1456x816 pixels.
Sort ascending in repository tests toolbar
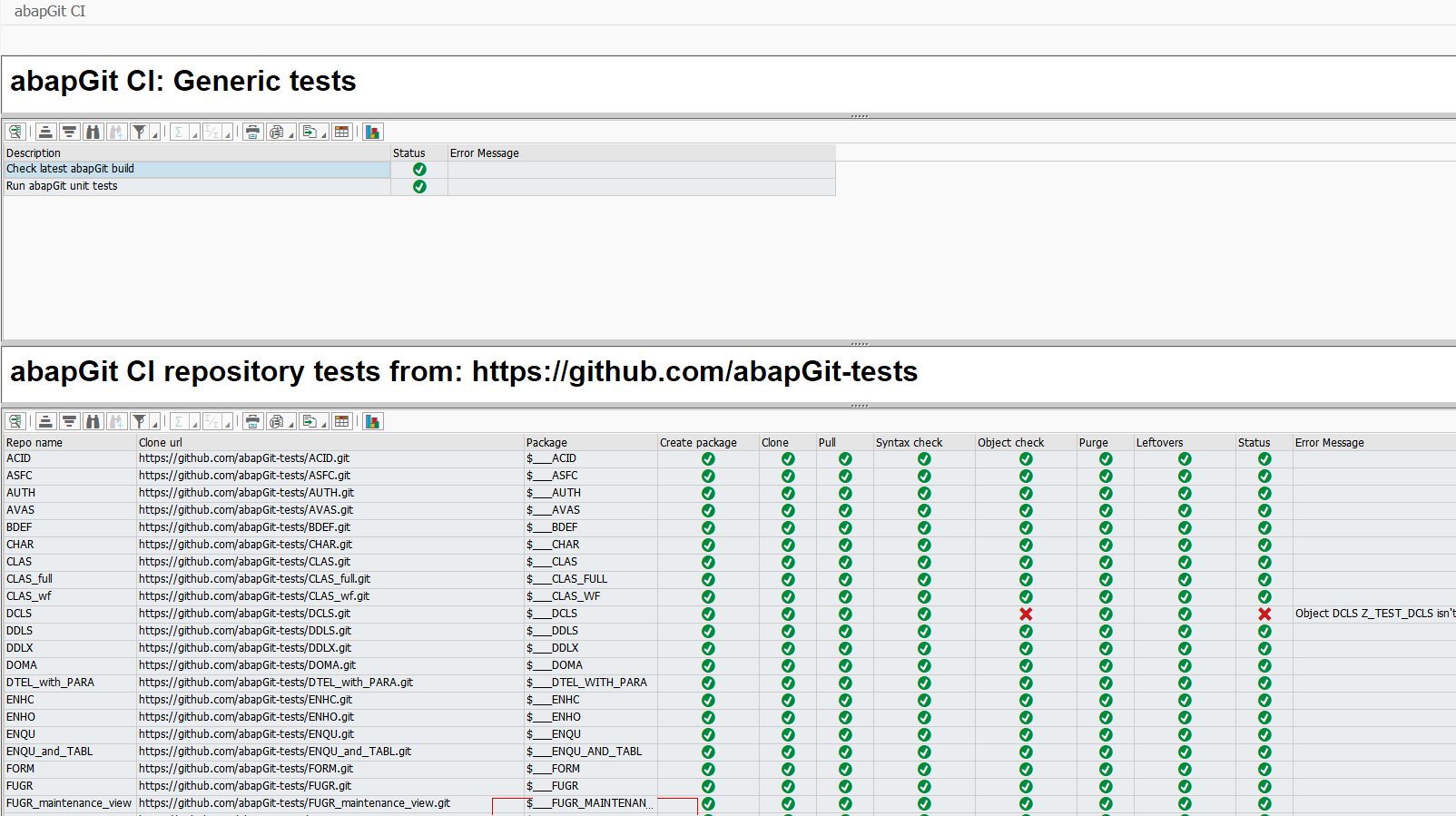tap(45, 422)
